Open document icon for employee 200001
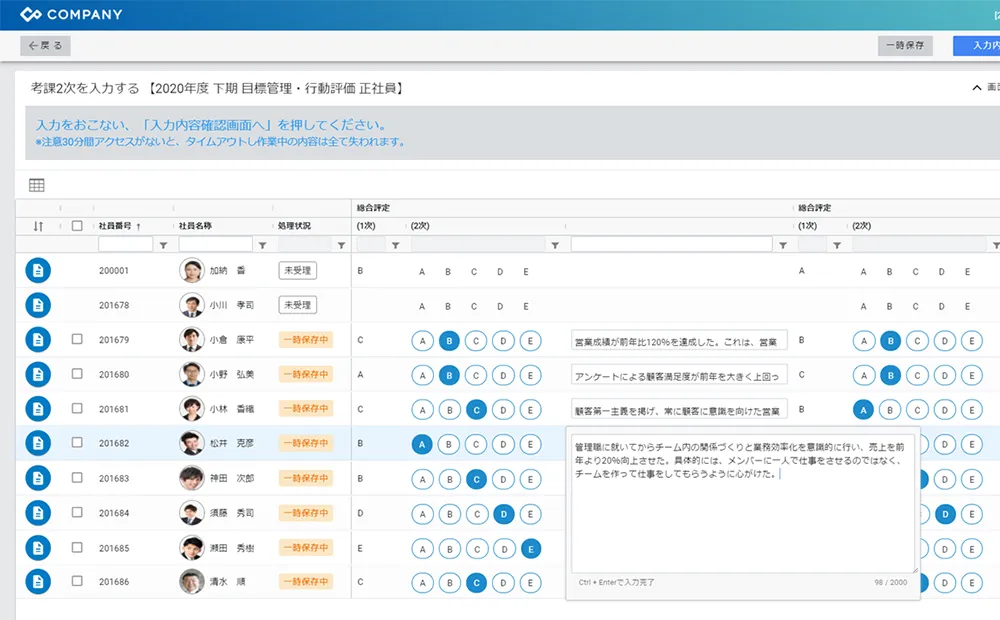The width and height of the screenshot is (1000, 620). 38,271
